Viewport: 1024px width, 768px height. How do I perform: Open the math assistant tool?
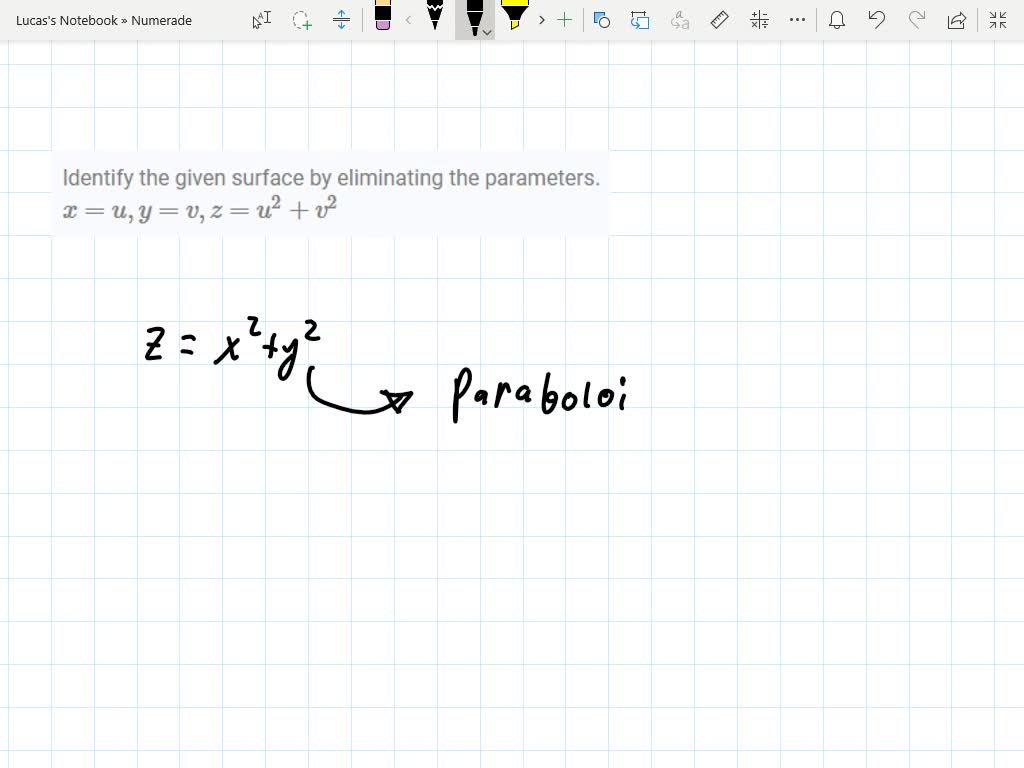click(x=758, y=20)
